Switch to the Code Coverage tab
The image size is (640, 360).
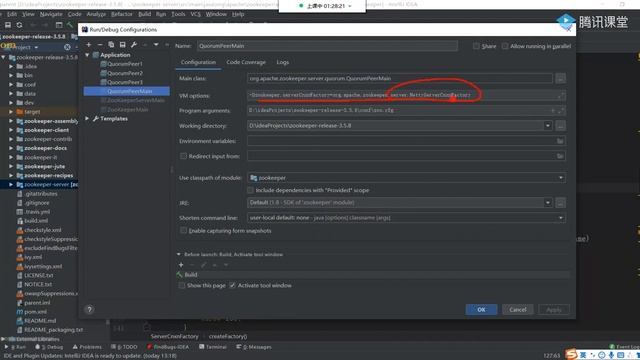[246, 62]
